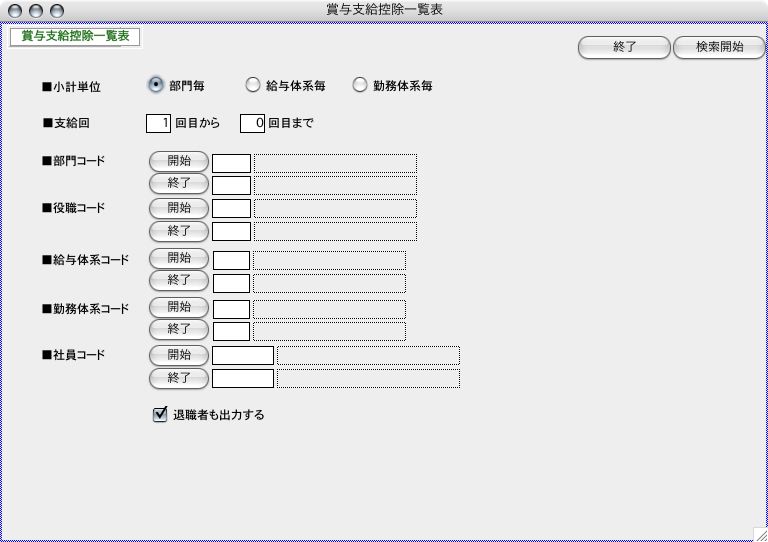The width and height of the screenshot is (768, 542).
Task: Choose the 給与体系毎 subtotal option
Action: point(253,86)
